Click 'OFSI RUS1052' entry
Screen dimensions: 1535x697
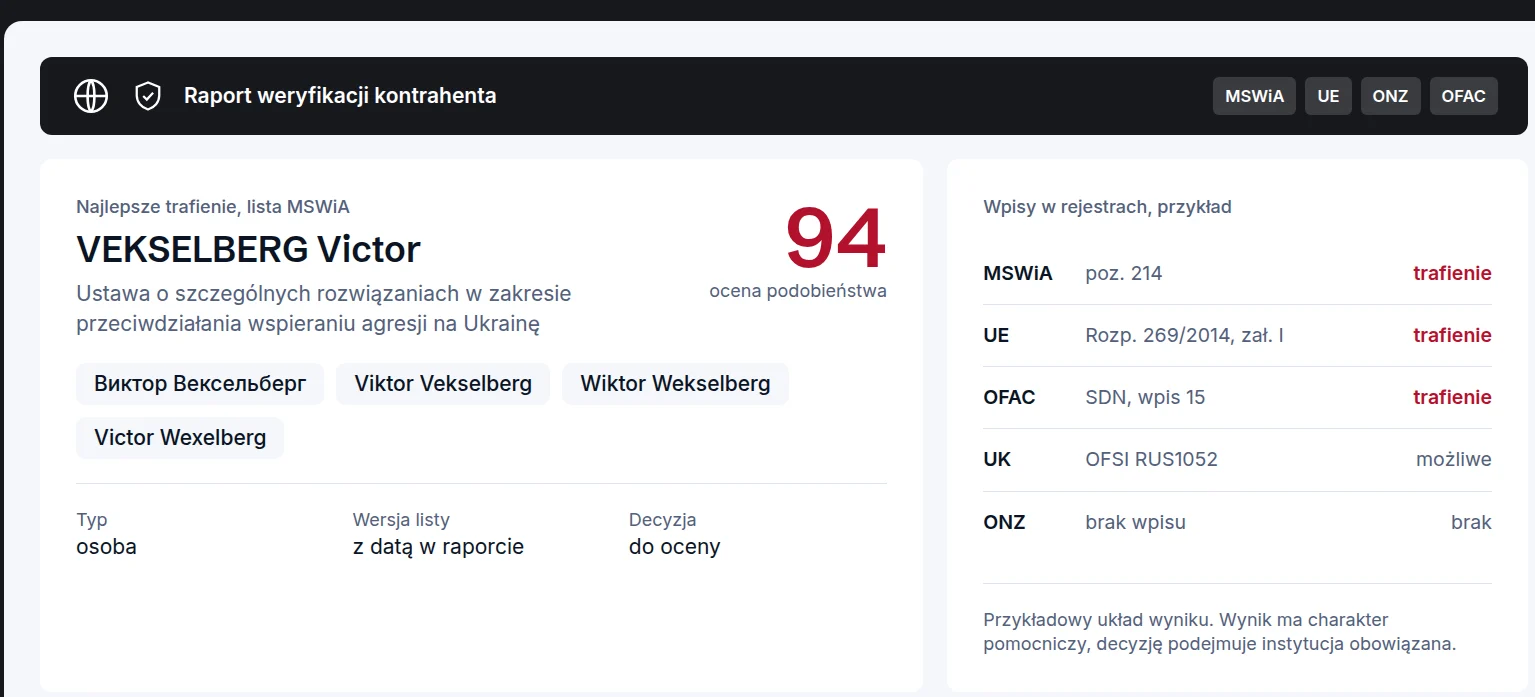[x=1151, y=459]
